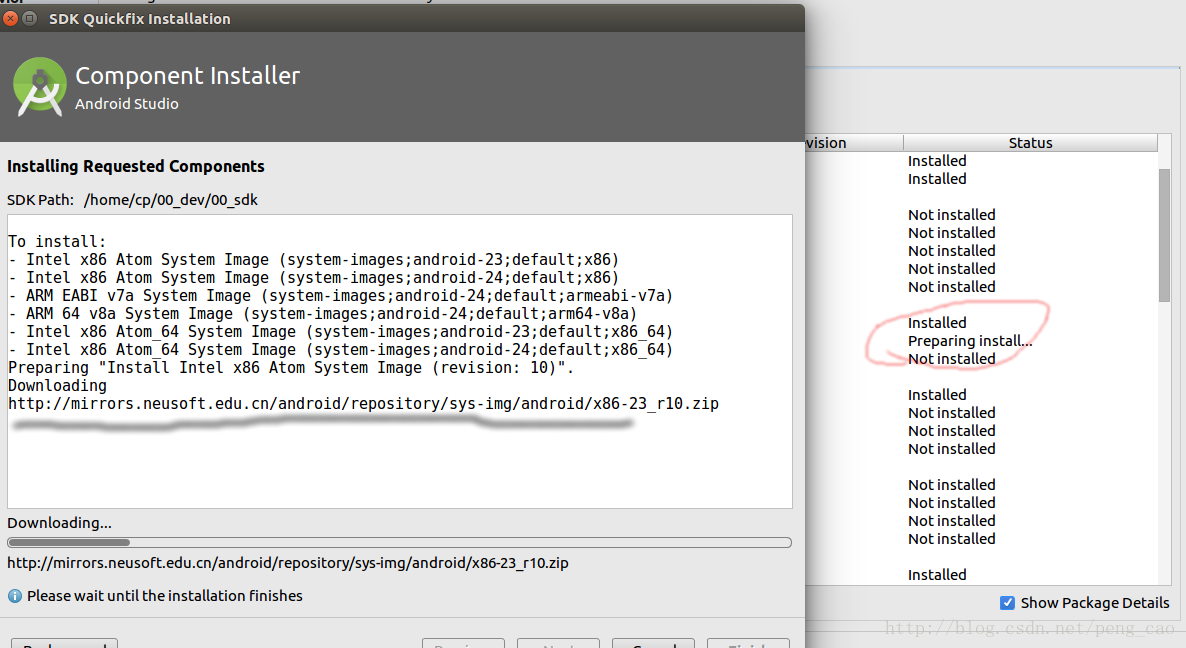Click the 'Android Studio' subtitle text
This screenshot has width=1186, height=648.
(x=126, y=104)
